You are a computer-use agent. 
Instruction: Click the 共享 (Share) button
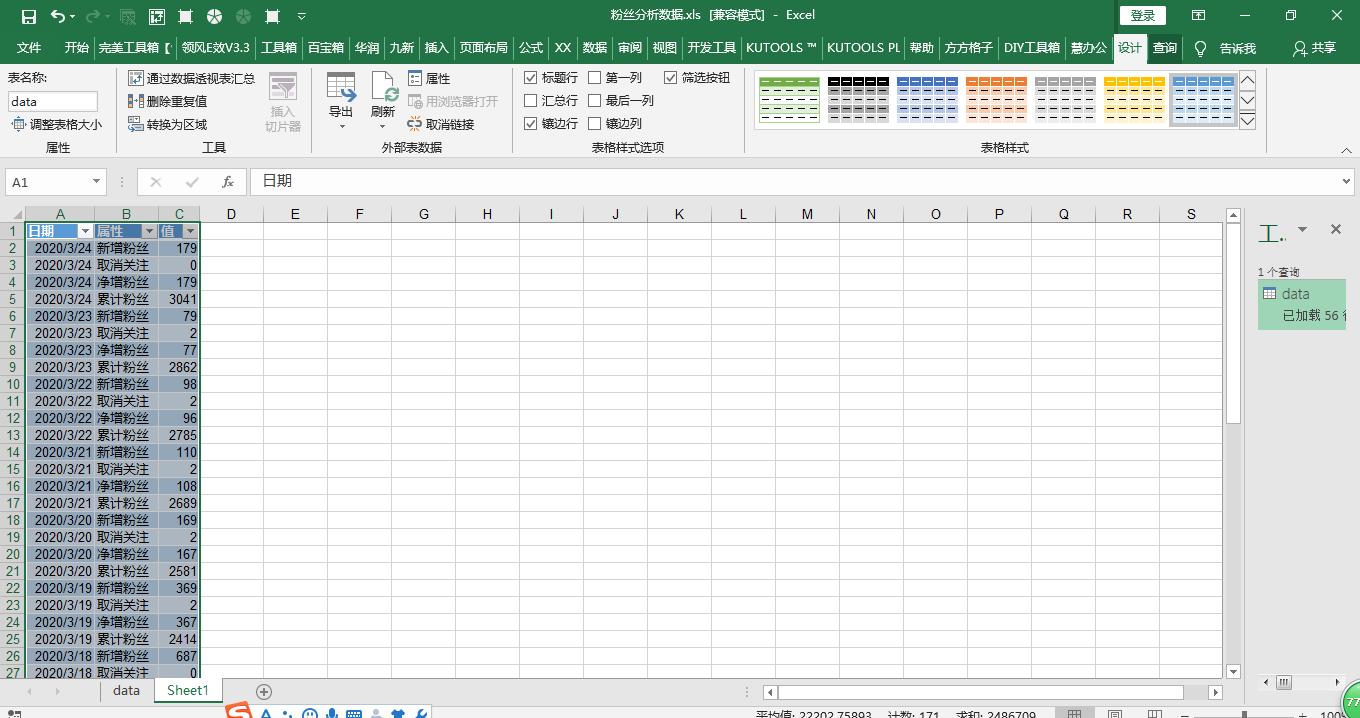1314,47
